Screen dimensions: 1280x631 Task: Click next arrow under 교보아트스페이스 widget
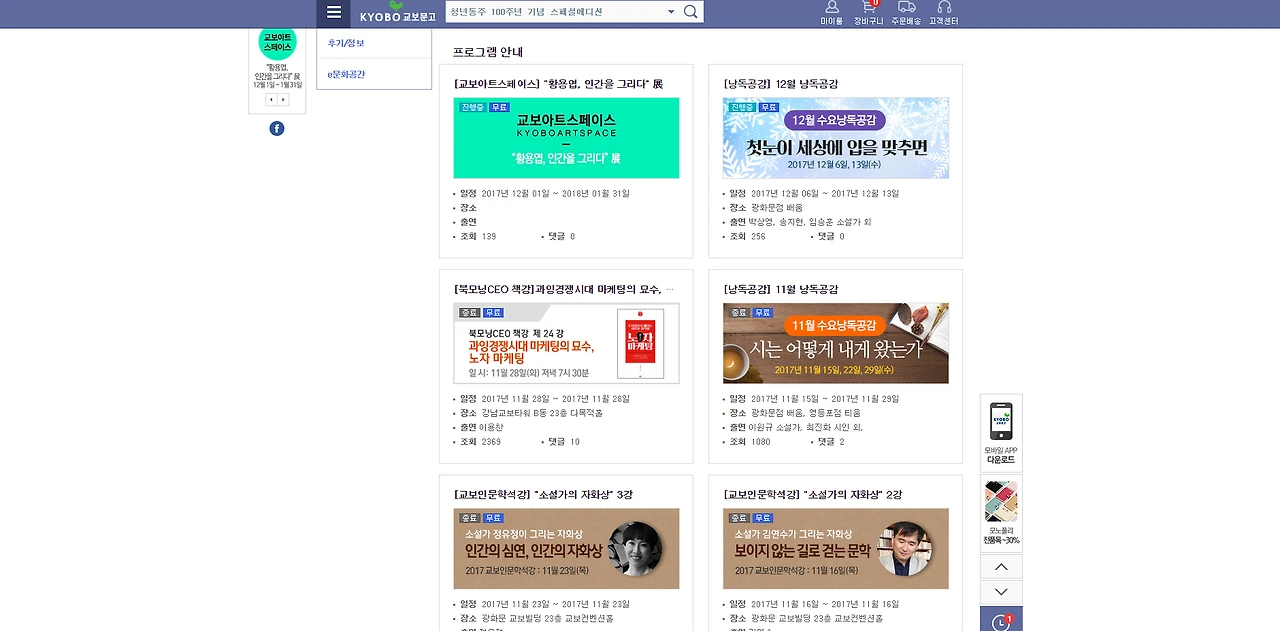coord(283,99)
